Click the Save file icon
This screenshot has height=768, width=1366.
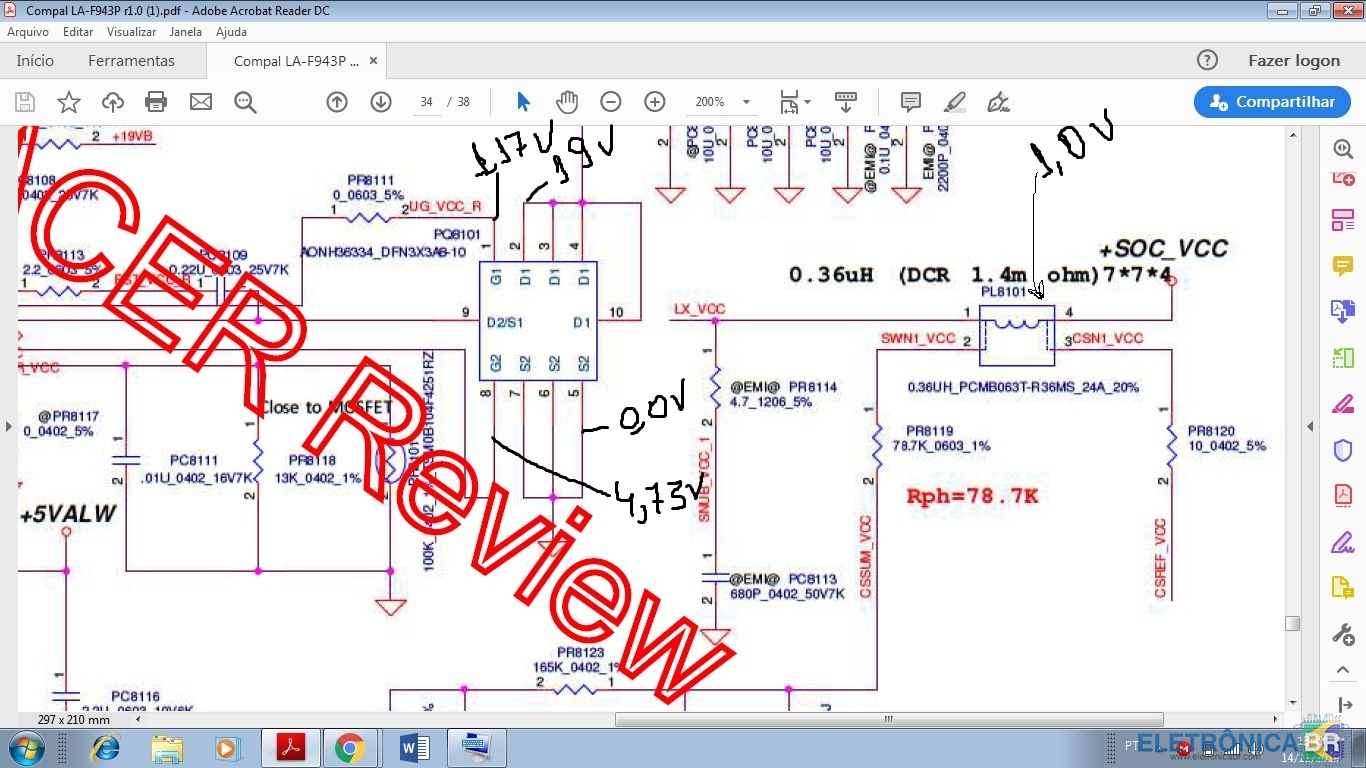[x=25, y=102]
